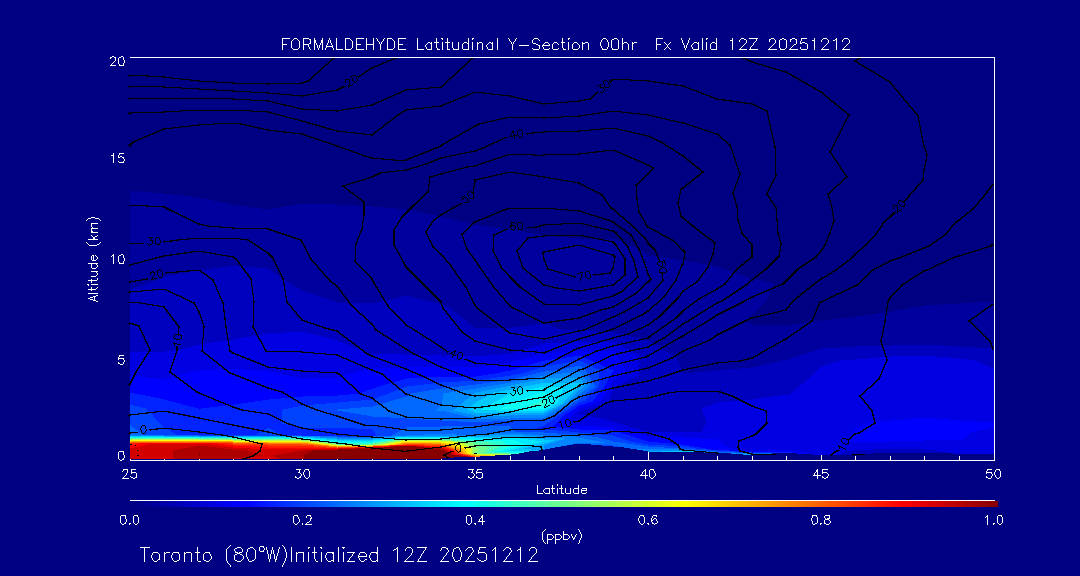Click the (ppbv) units label
This screenshot has height=576, width=1080.
pyautogui.click(x=561, y=536)
